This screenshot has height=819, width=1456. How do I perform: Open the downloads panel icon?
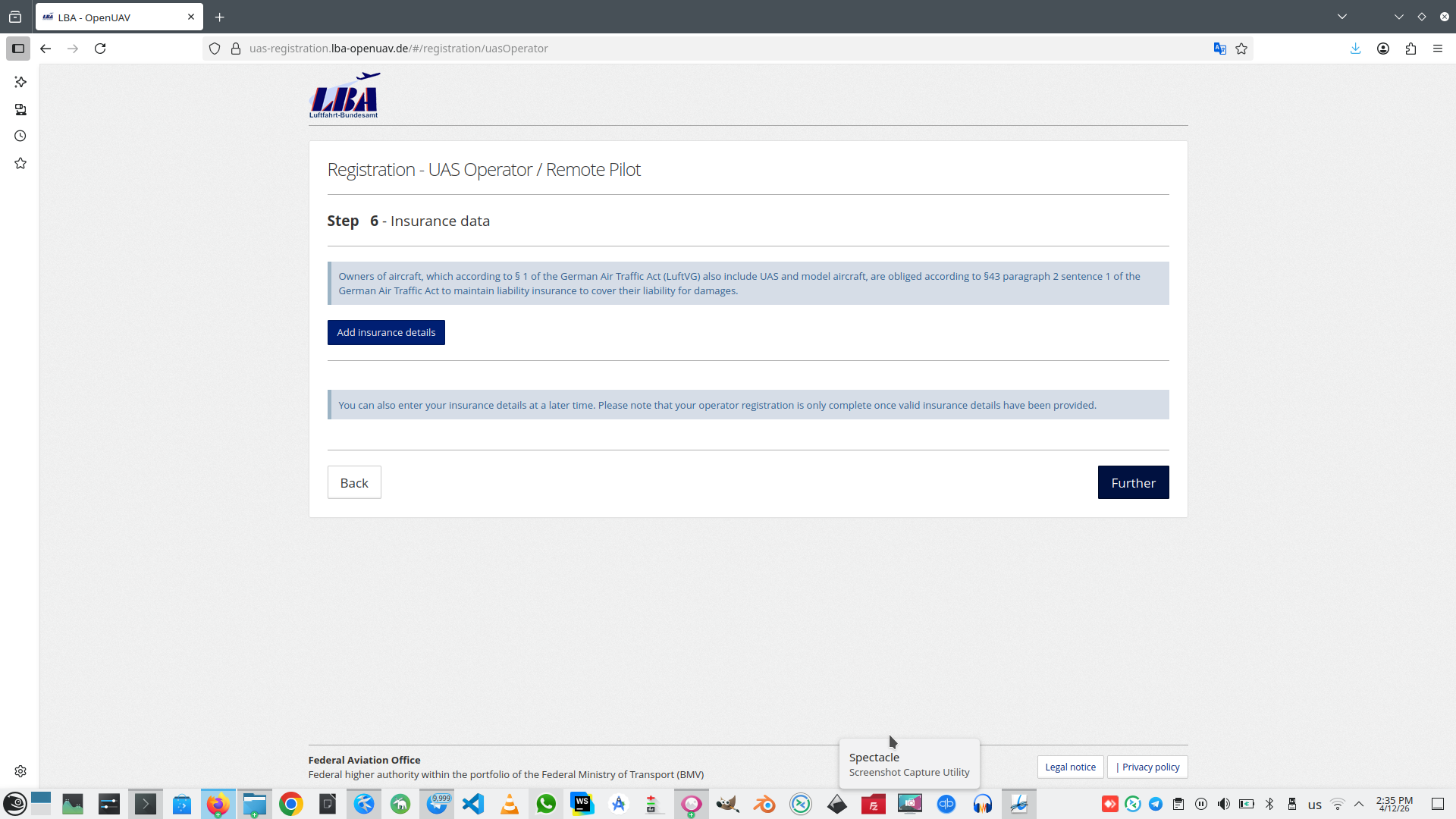coord(1355,49)
